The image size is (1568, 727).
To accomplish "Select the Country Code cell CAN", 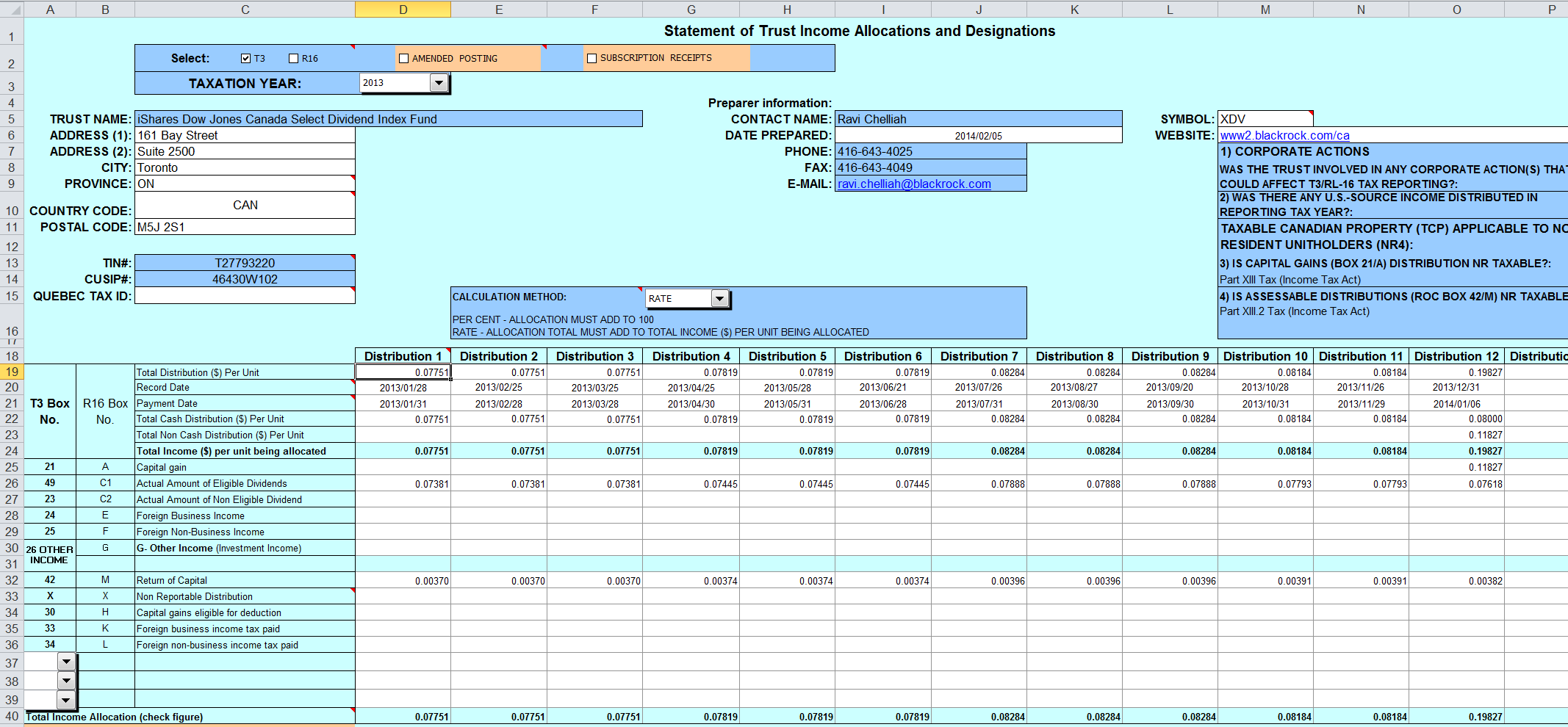I will [245, 205].
